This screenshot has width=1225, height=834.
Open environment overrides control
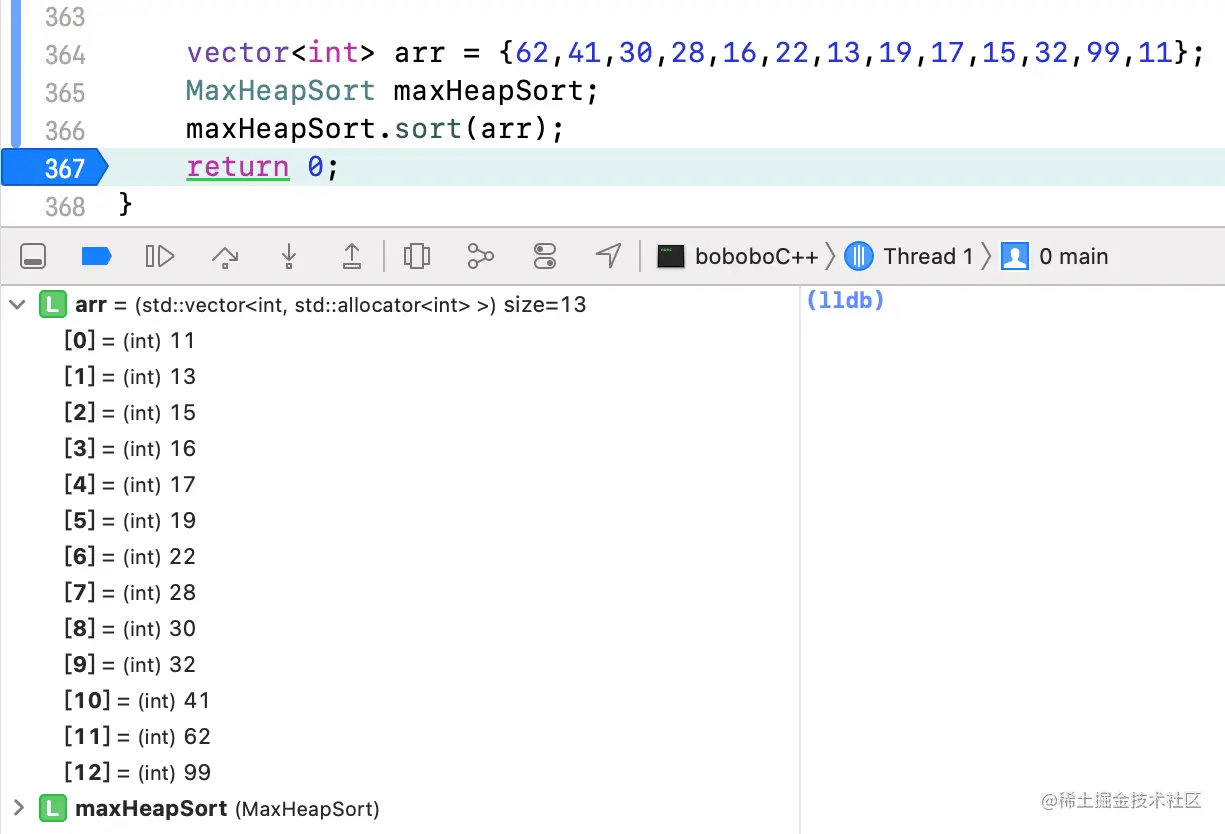point(545,257)
